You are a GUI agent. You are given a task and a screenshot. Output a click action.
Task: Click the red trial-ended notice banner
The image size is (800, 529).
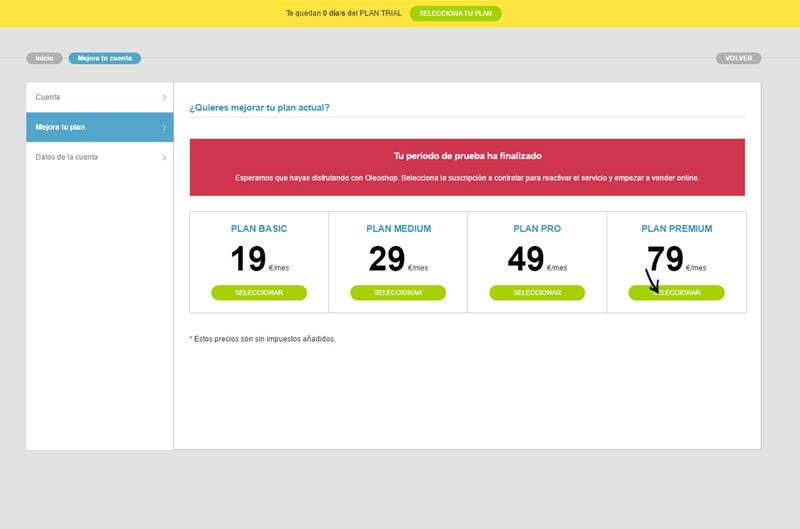(467, 167)
